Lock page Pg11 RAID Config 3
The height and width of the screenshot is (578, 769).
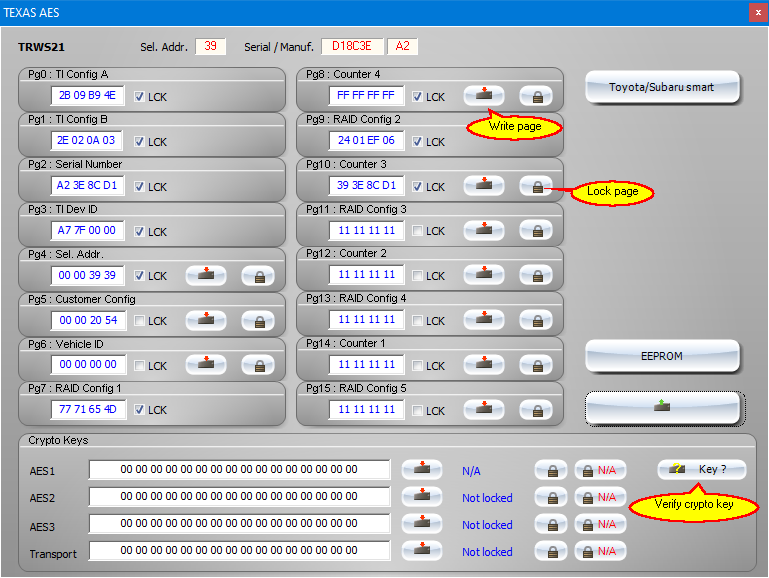[x=538, y=230]
